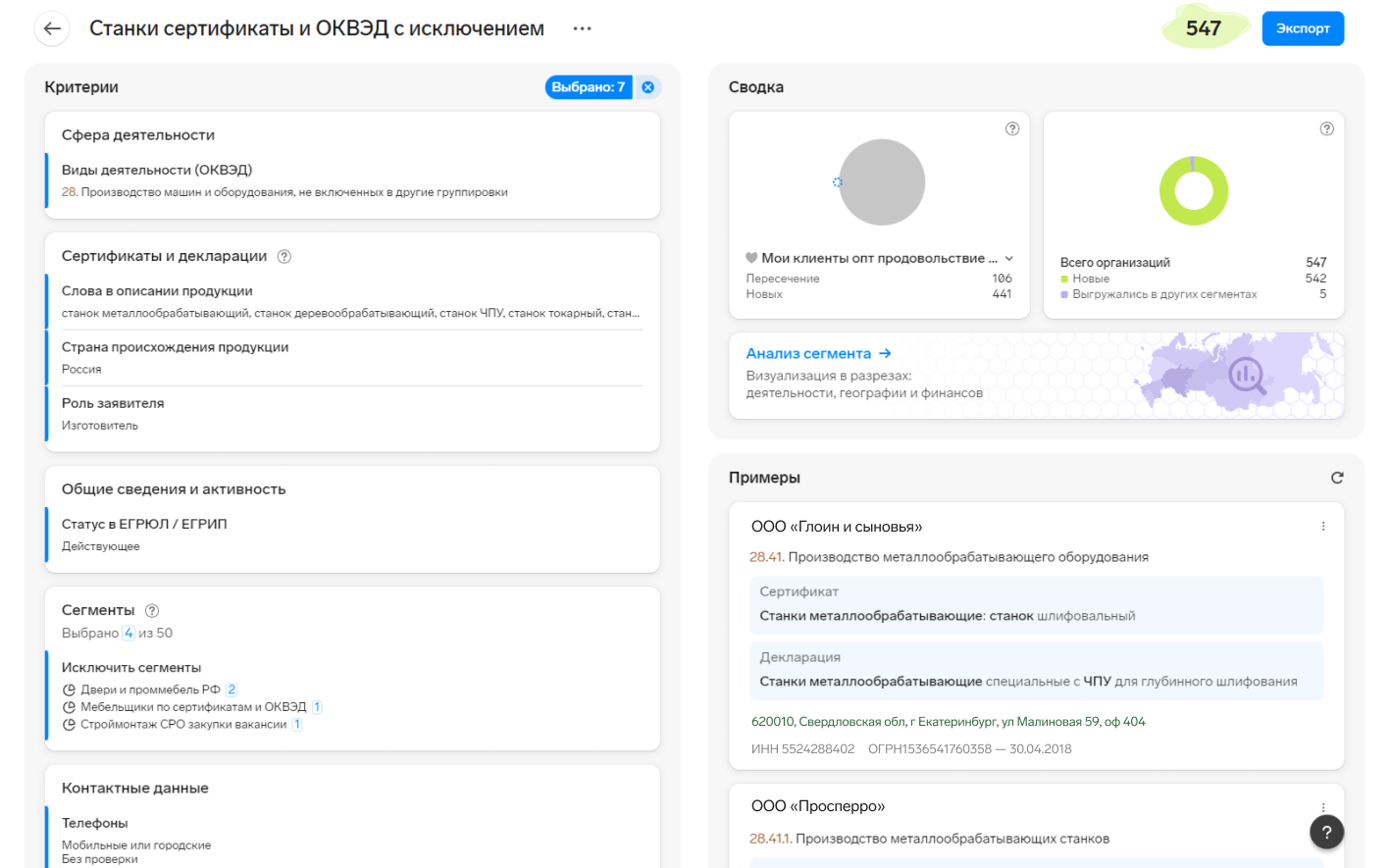Open the Слова в описании продукции criterion

pos(352,302)
